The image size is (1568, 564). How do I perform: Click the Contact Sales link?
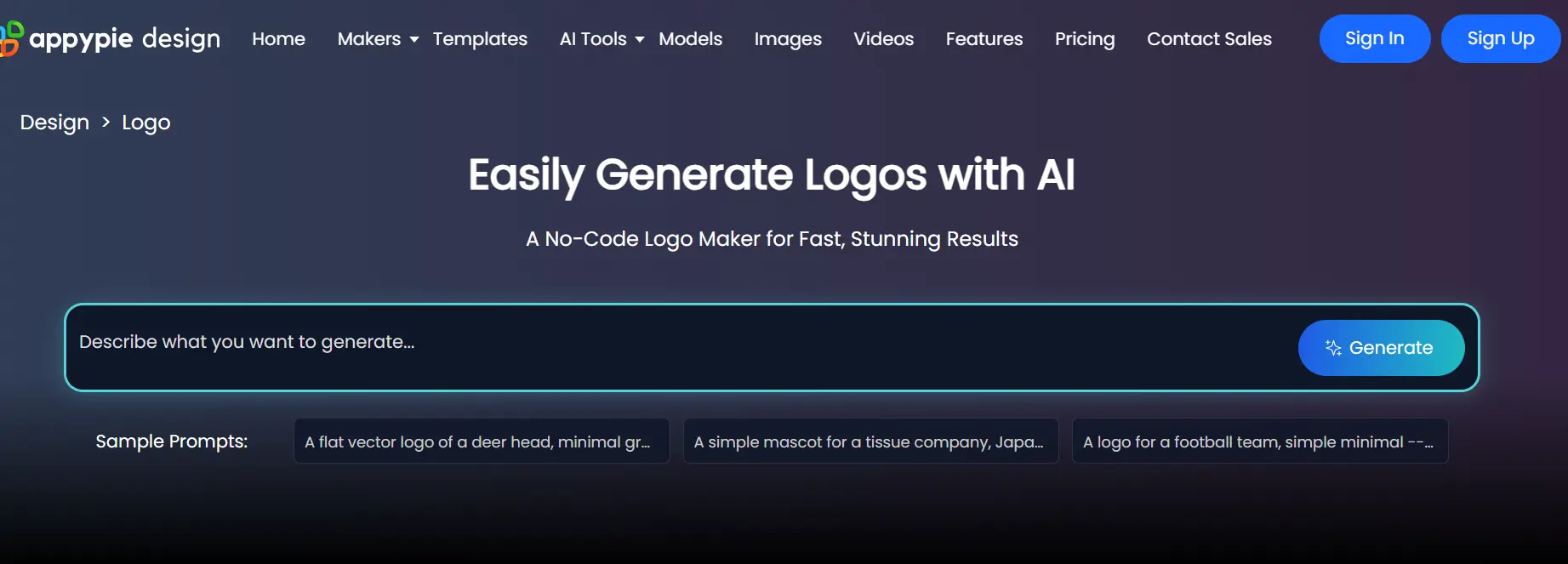click(1208, 39)
